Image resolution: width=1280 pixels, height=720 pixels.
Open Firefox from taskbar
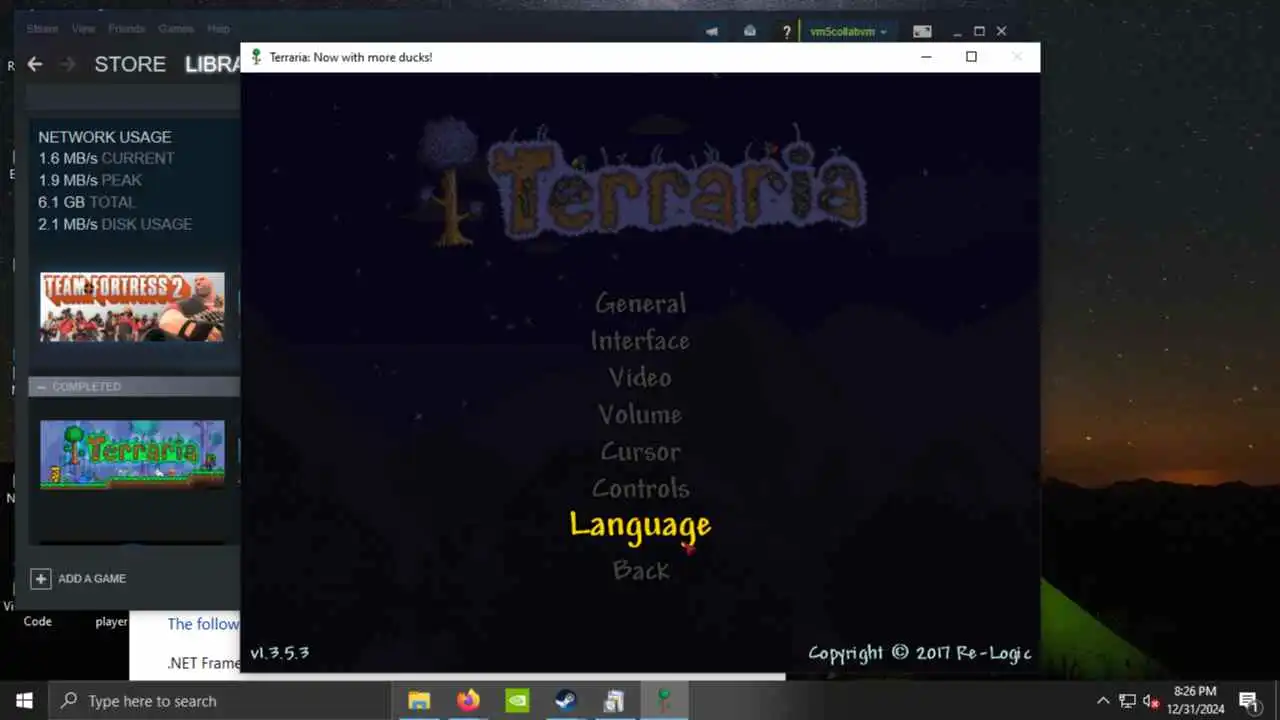click(468, 701)
